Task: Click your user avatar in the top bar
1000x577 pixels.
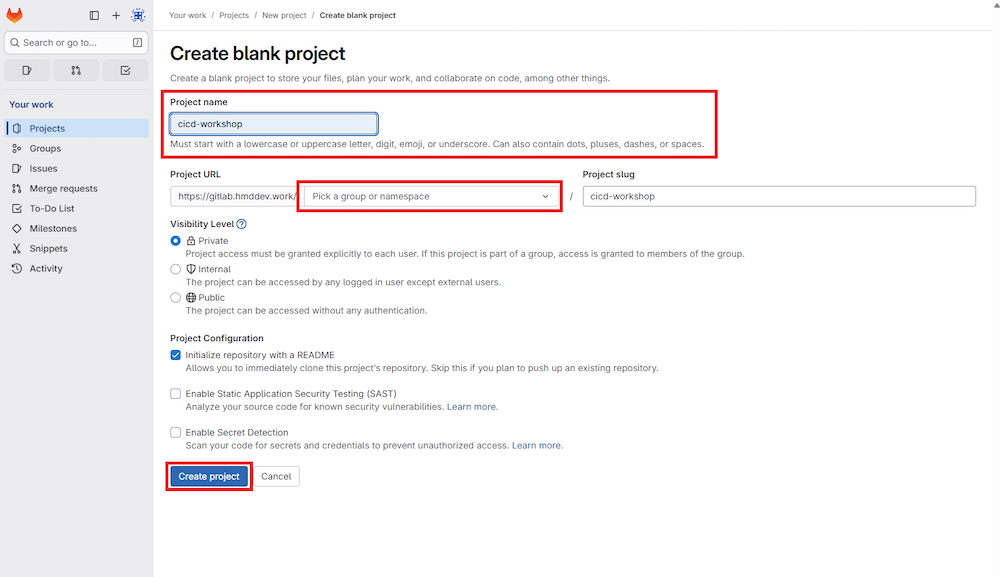Action: [138, 15]
